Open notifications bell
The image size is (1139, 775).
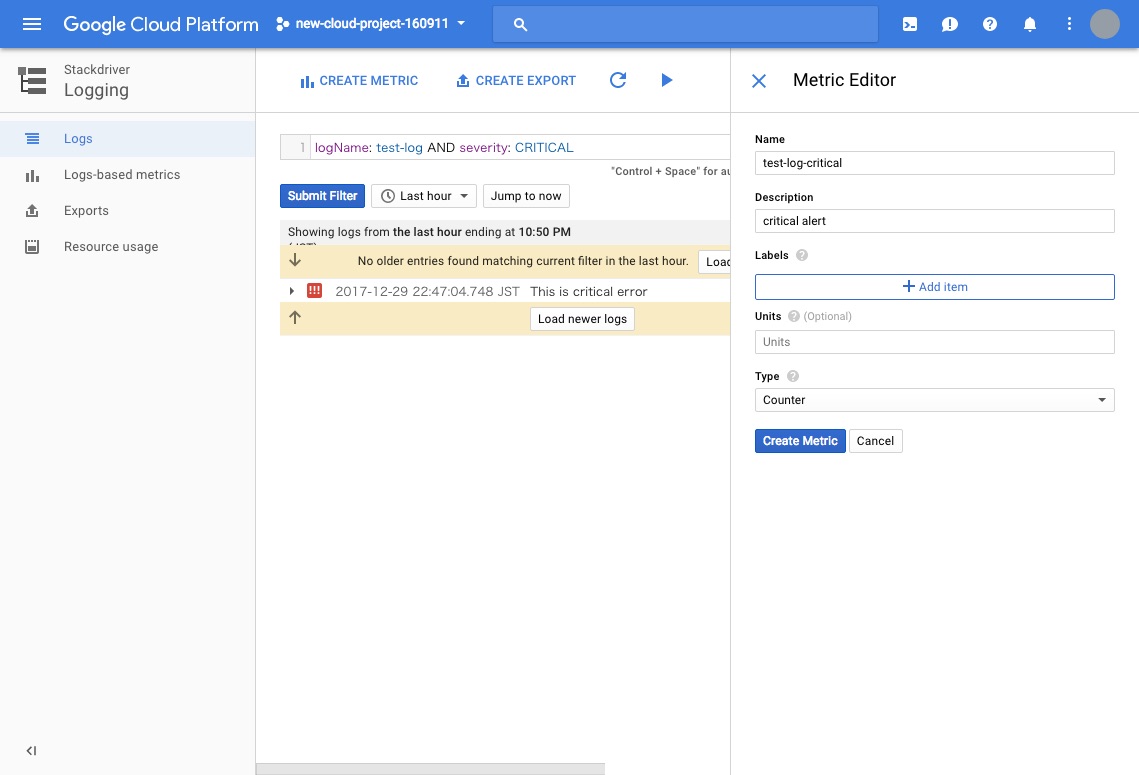pyautogui.click(x=1029, y=24)
